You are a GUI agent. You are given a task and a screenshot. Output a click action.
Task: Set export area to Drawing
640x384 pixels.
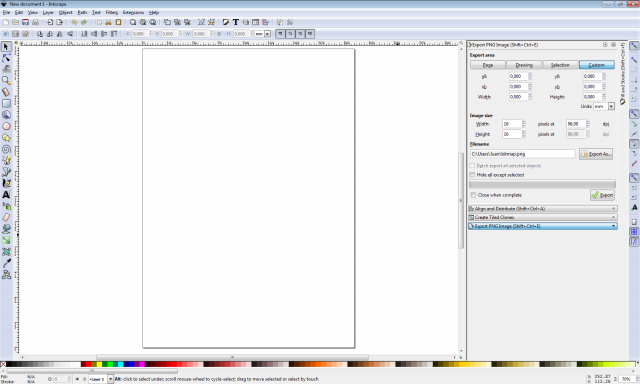524,65
